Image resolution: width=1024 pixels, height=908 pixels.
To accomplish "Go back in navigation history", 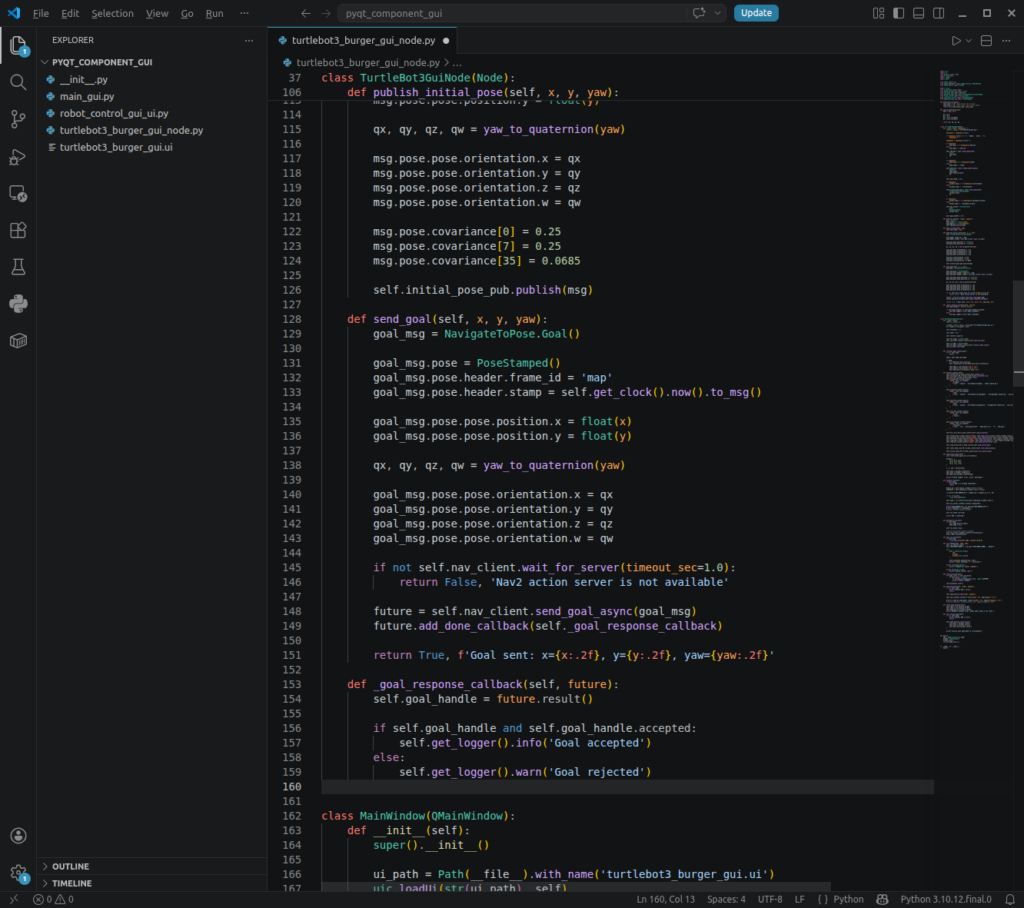I will click(x=306, y=13).
